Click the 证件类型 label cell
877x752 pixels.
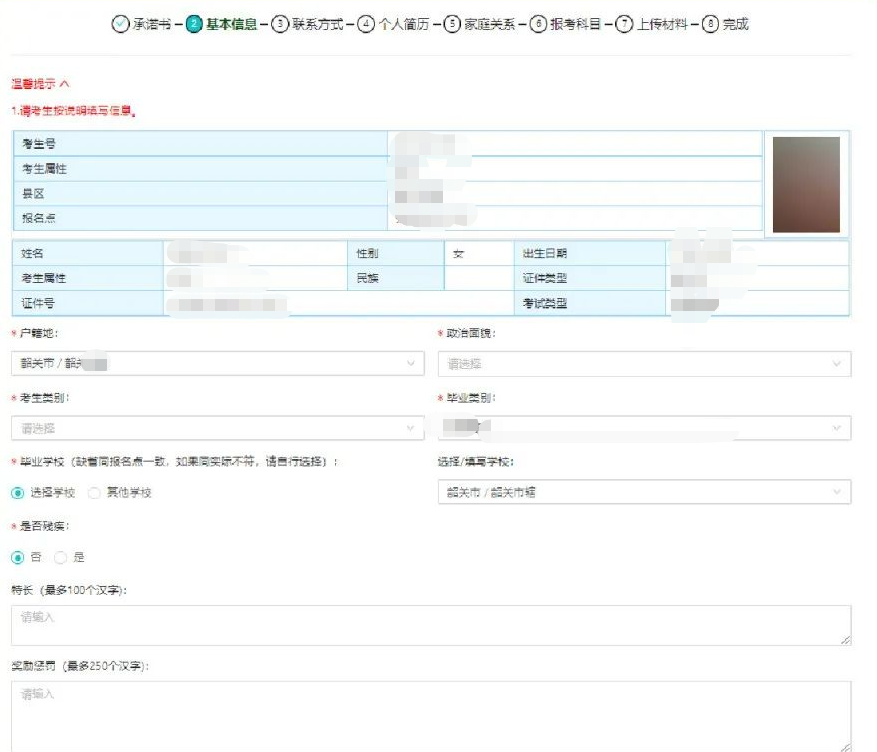590,278
